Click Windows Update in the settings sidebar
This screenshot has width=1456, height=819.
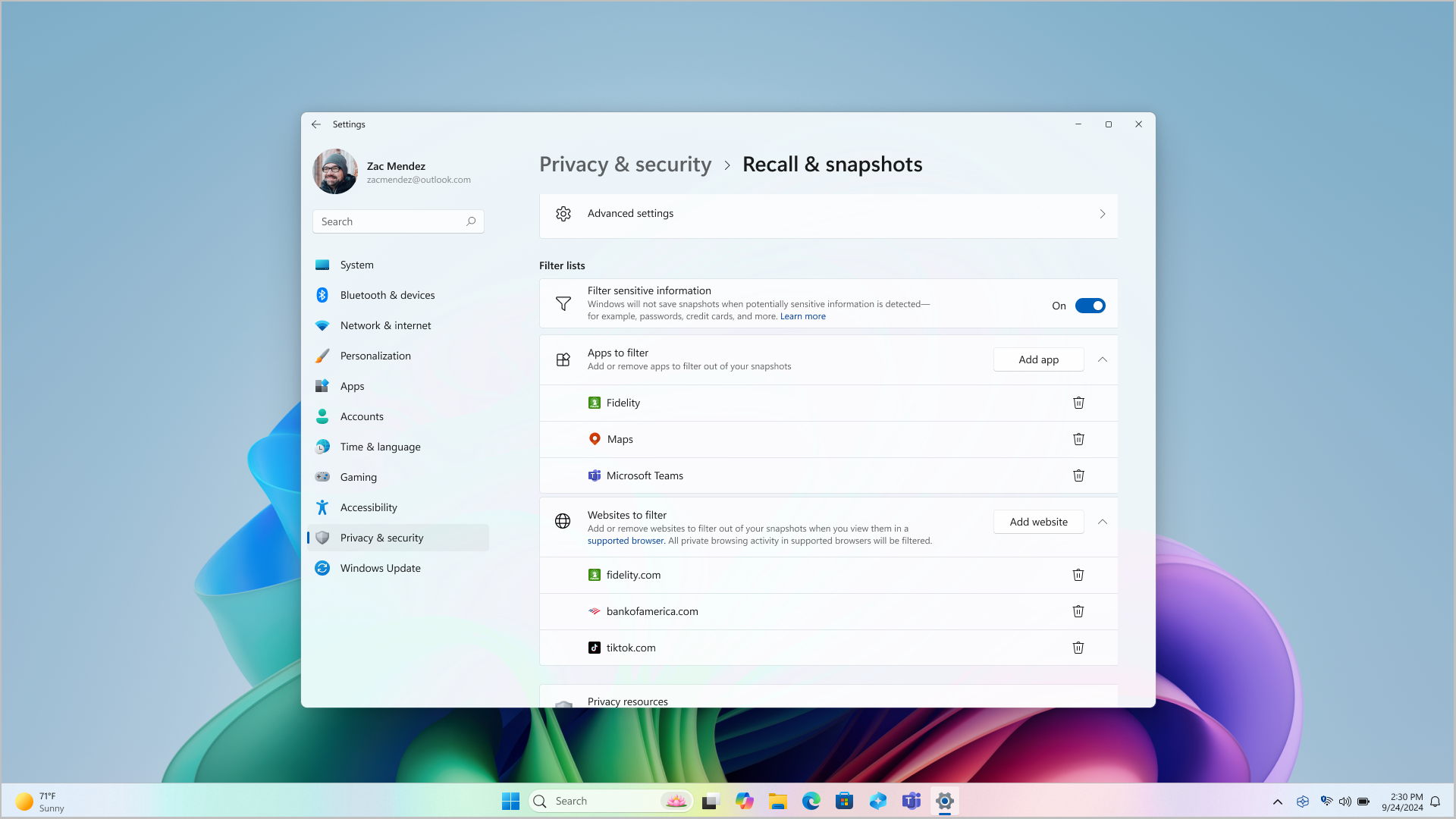(380, 567)
